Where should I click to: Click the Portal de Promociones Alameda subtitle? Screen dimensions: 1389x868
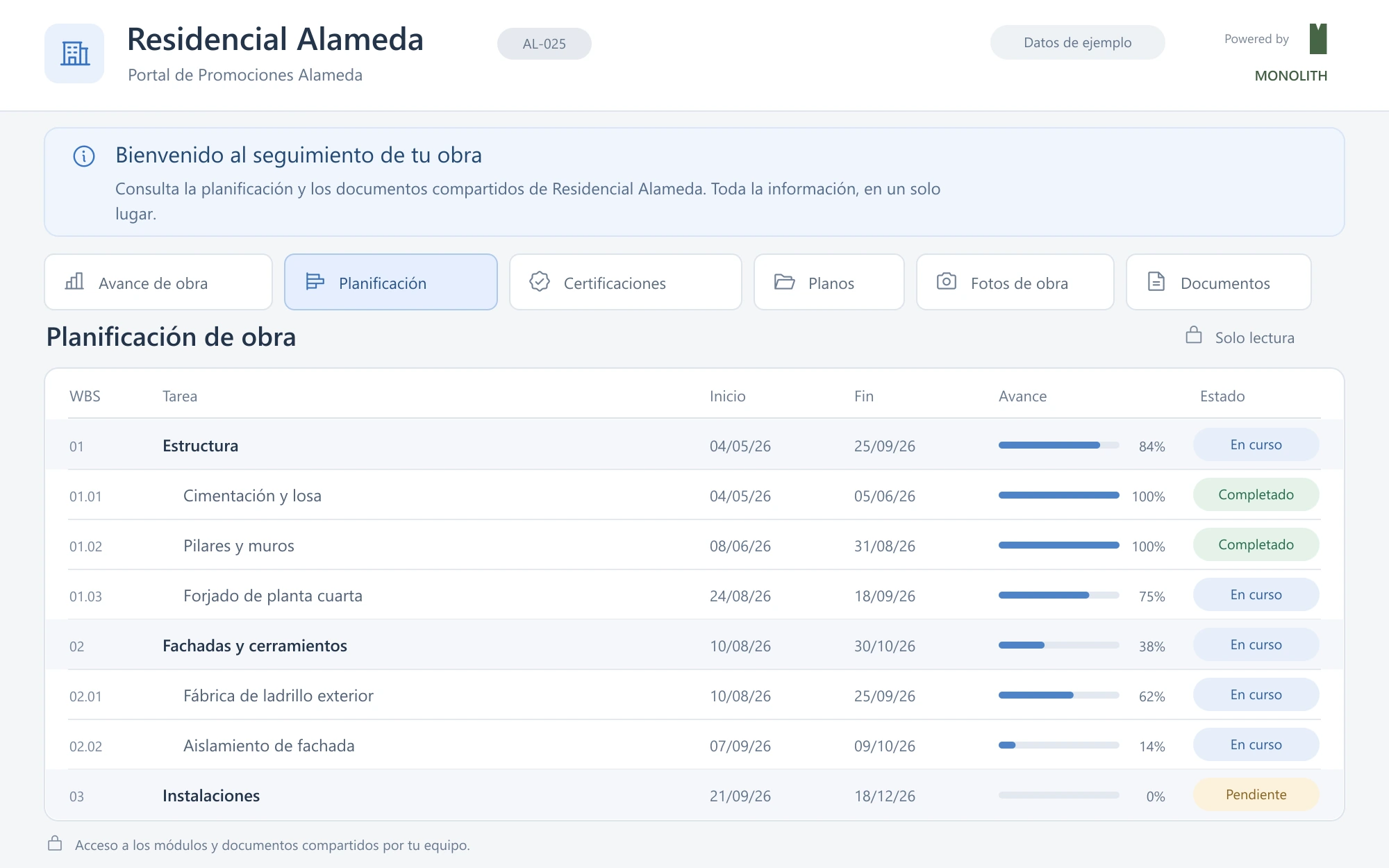[x=245, y=75]
